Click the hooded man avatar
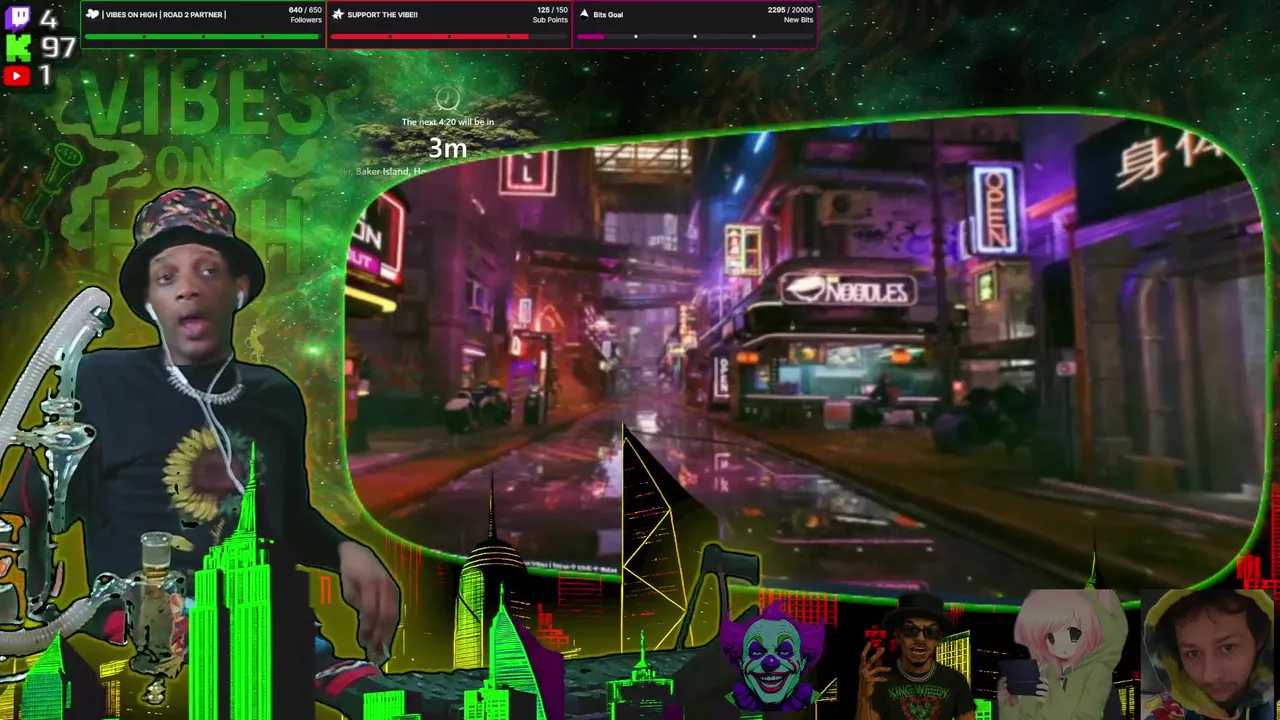Image resolution: width=1280 pixels, height=720 pixels. click(x=1209, y=655)
